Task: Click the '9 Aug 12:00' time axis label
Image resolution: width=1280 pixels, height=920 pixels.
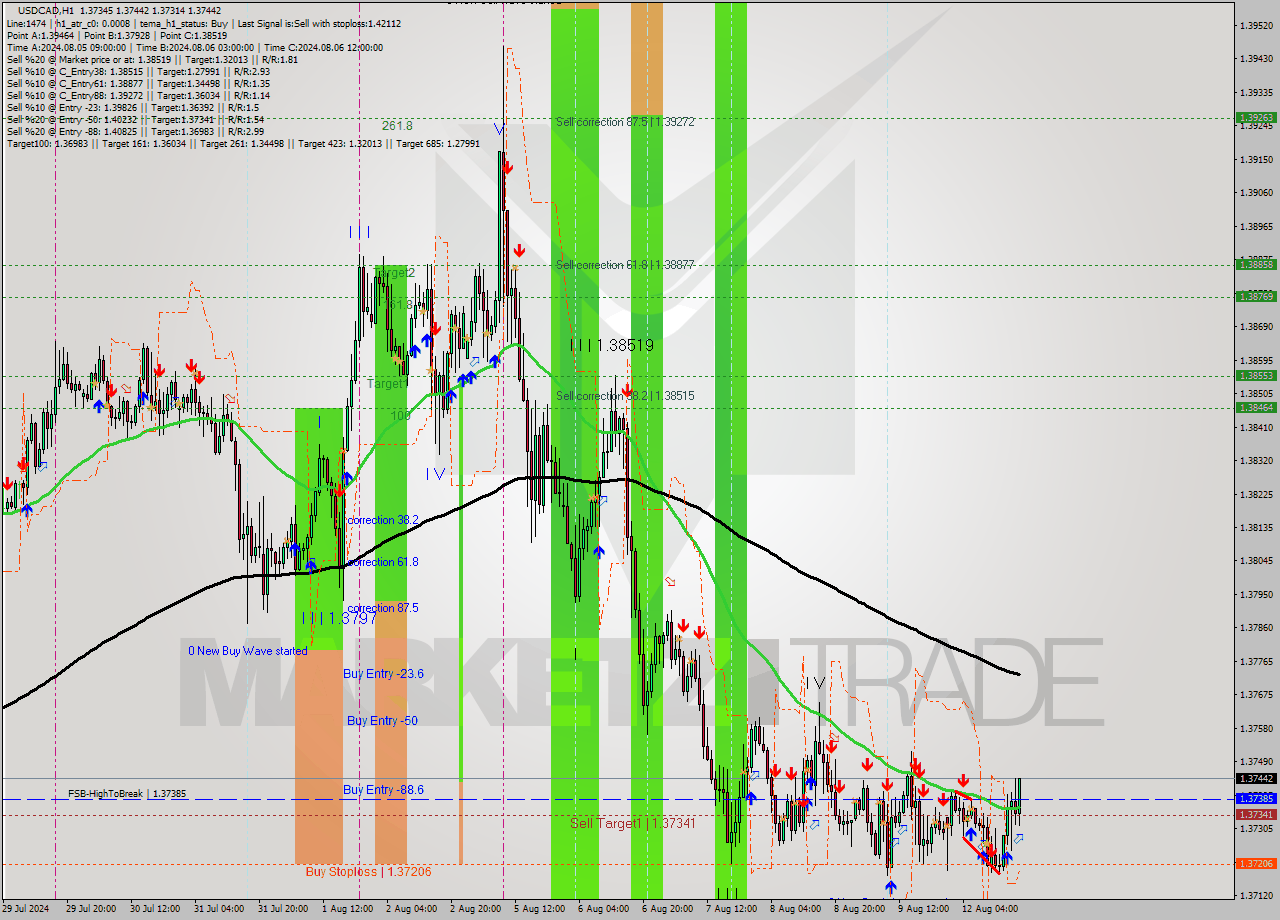Action: [x=923, y=909]
